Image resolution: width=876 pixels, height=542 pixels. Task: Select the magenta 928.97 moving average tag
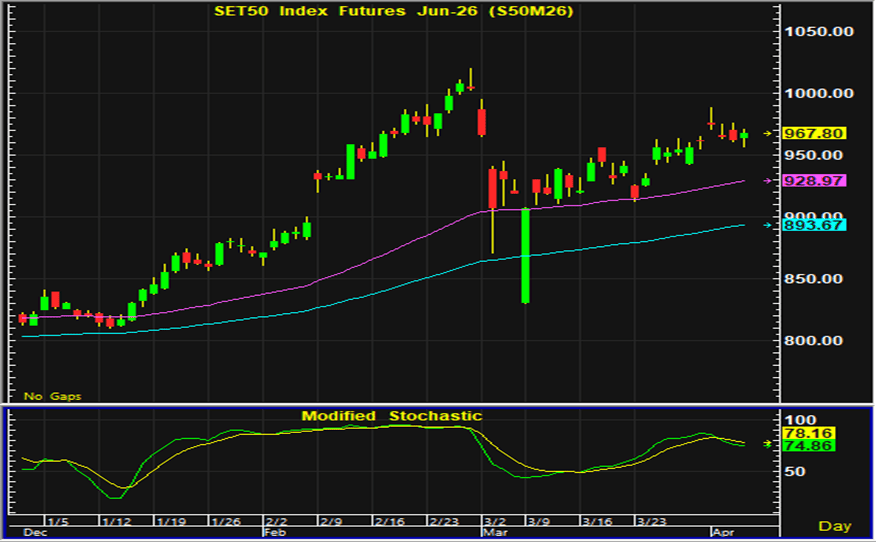(x=816, y=181)
